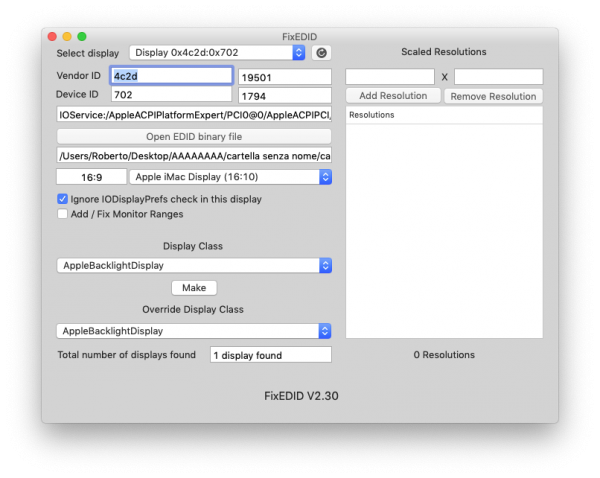Click the IOService path field
Viewport: 600px width, 478px height.
pyautogui.click(x=194, y=115)
